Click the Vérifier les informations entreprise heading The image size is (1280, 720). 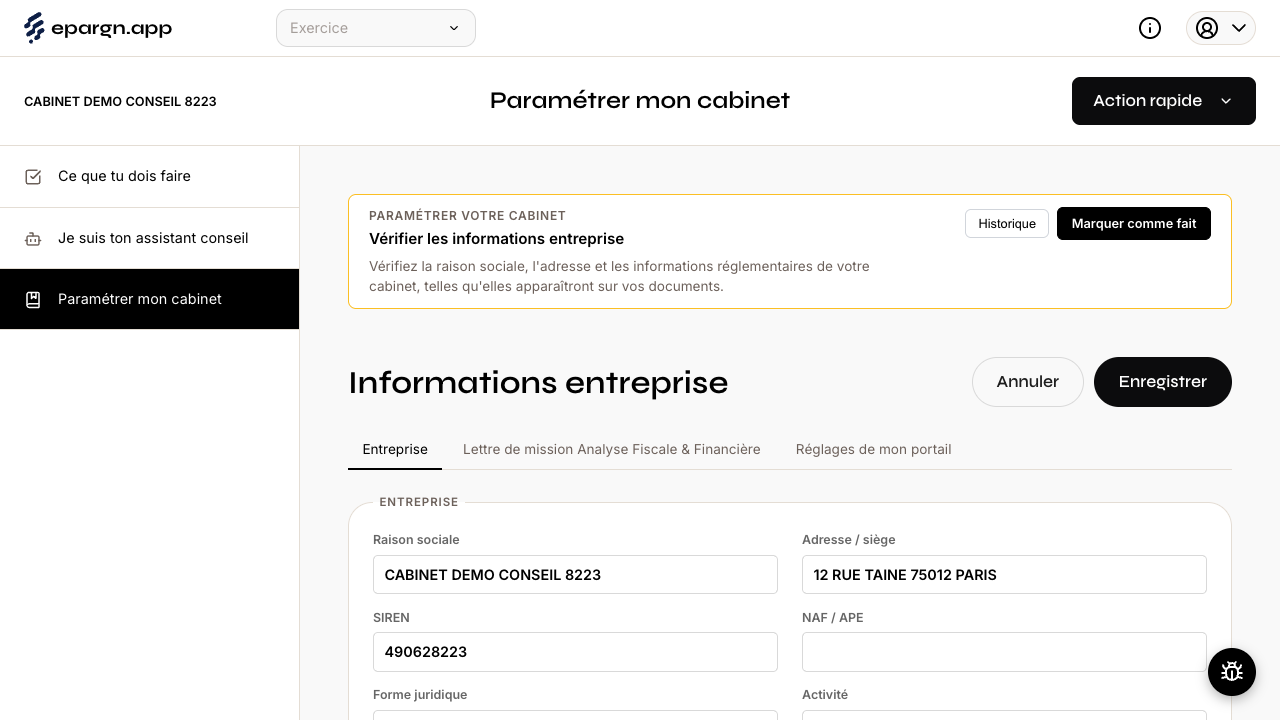click(x=496, y=239)
